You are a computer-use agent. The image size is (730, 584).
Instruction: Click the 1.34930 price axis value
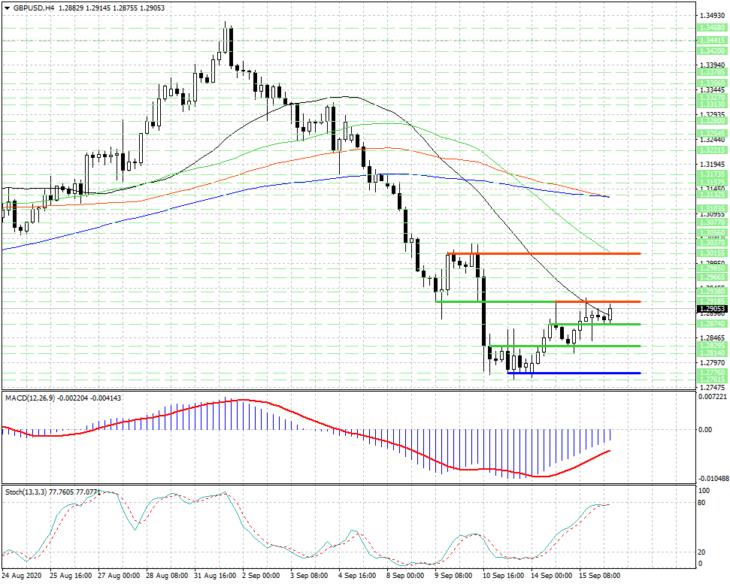coord(712,16)
